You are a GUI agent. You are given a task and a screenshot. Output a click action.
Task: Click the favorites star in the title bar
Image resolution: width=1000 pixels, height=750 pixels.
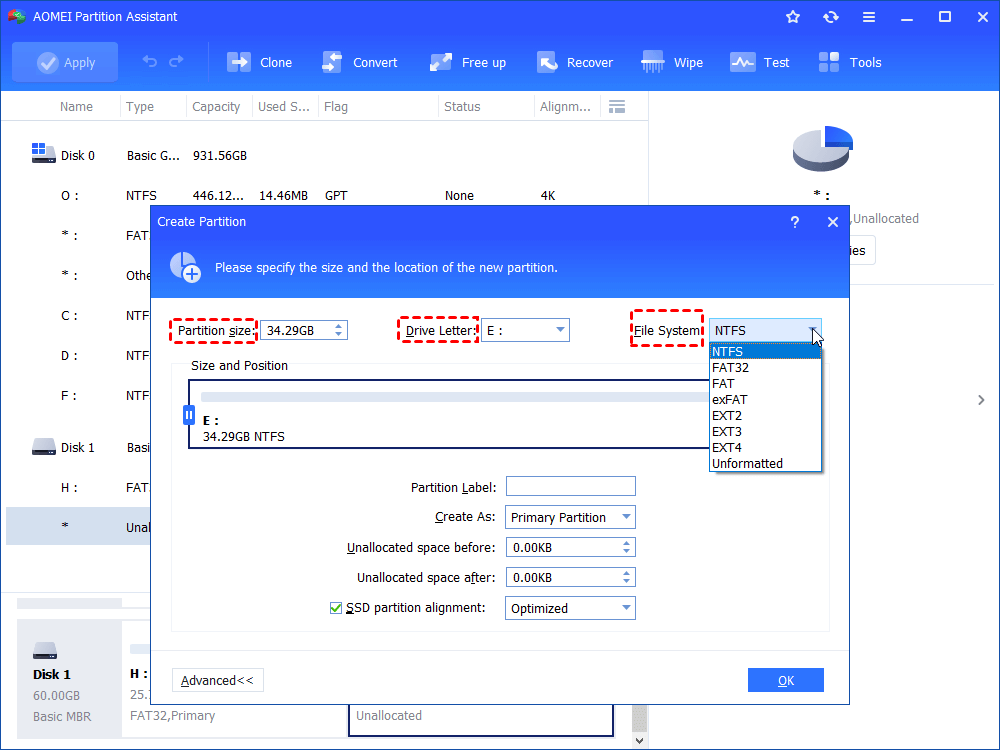[x=792, y=16]
